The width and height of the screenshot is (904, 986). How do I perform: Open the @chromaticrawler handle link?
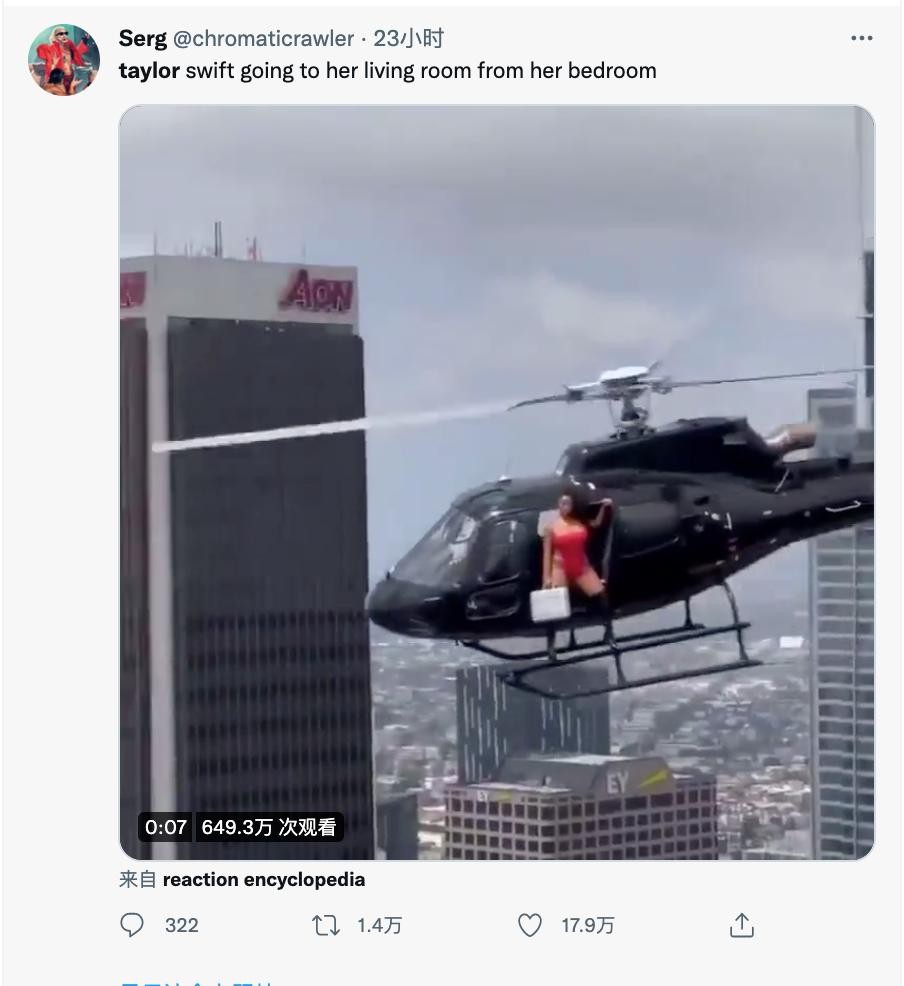tap(263, 38)
